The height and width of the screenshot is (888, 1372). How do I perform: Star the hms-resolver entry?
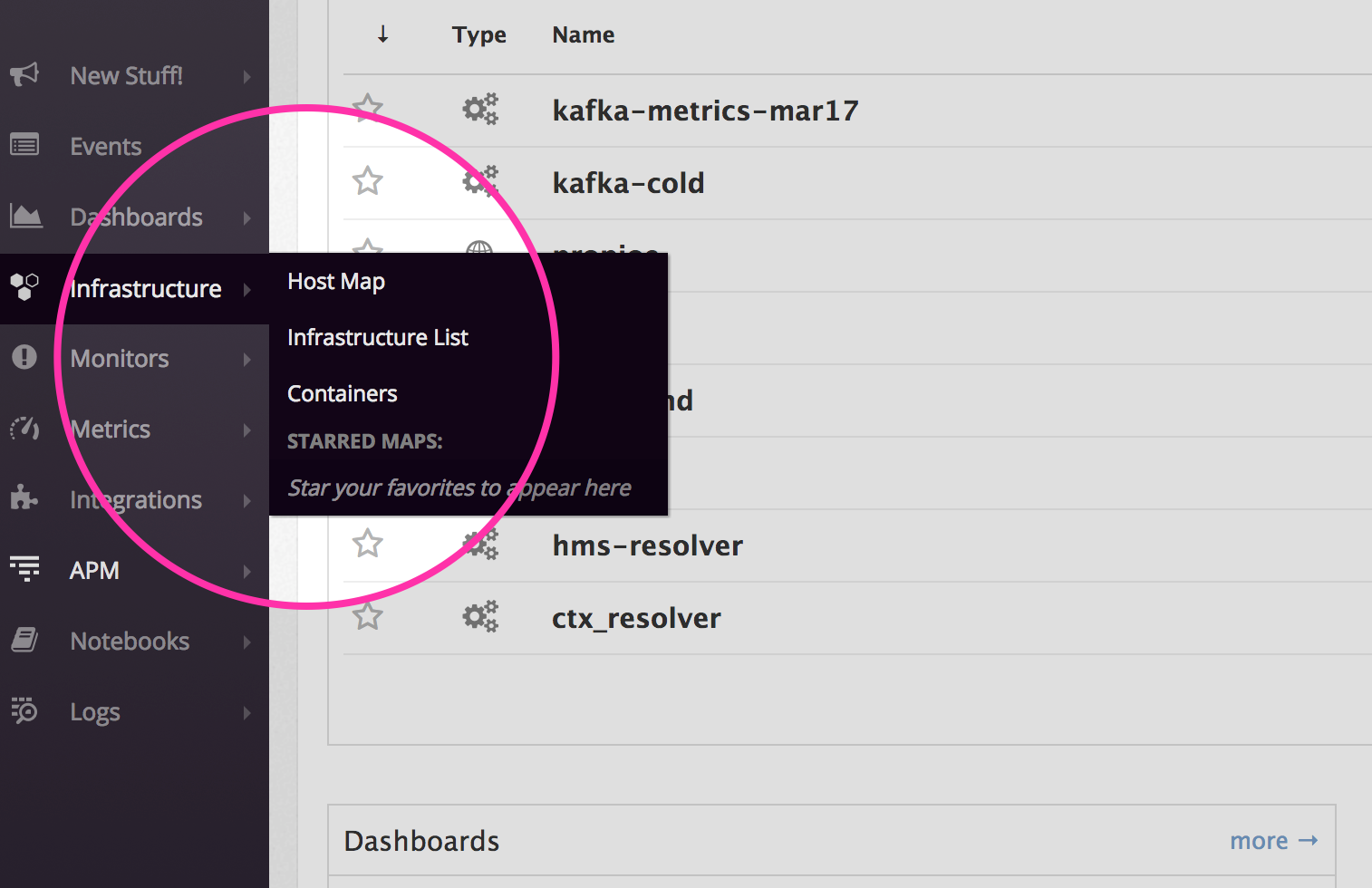click(x=368, y=544)
